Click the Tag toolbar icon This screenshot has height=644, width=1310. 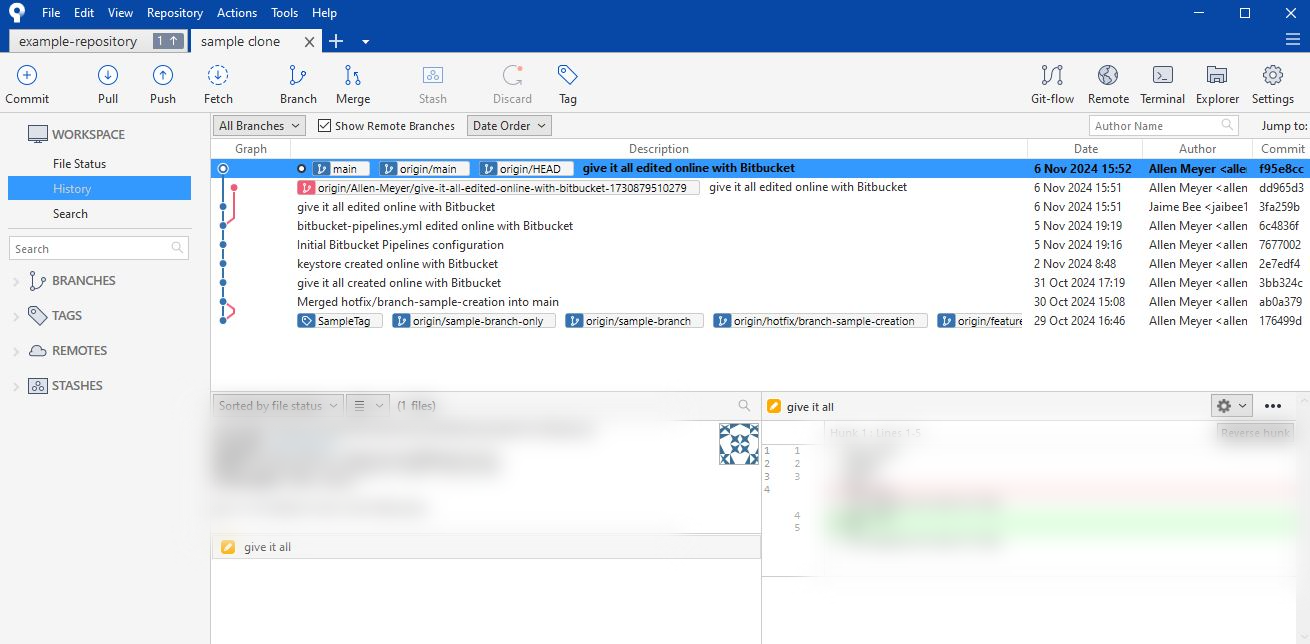tap(567, 75)
